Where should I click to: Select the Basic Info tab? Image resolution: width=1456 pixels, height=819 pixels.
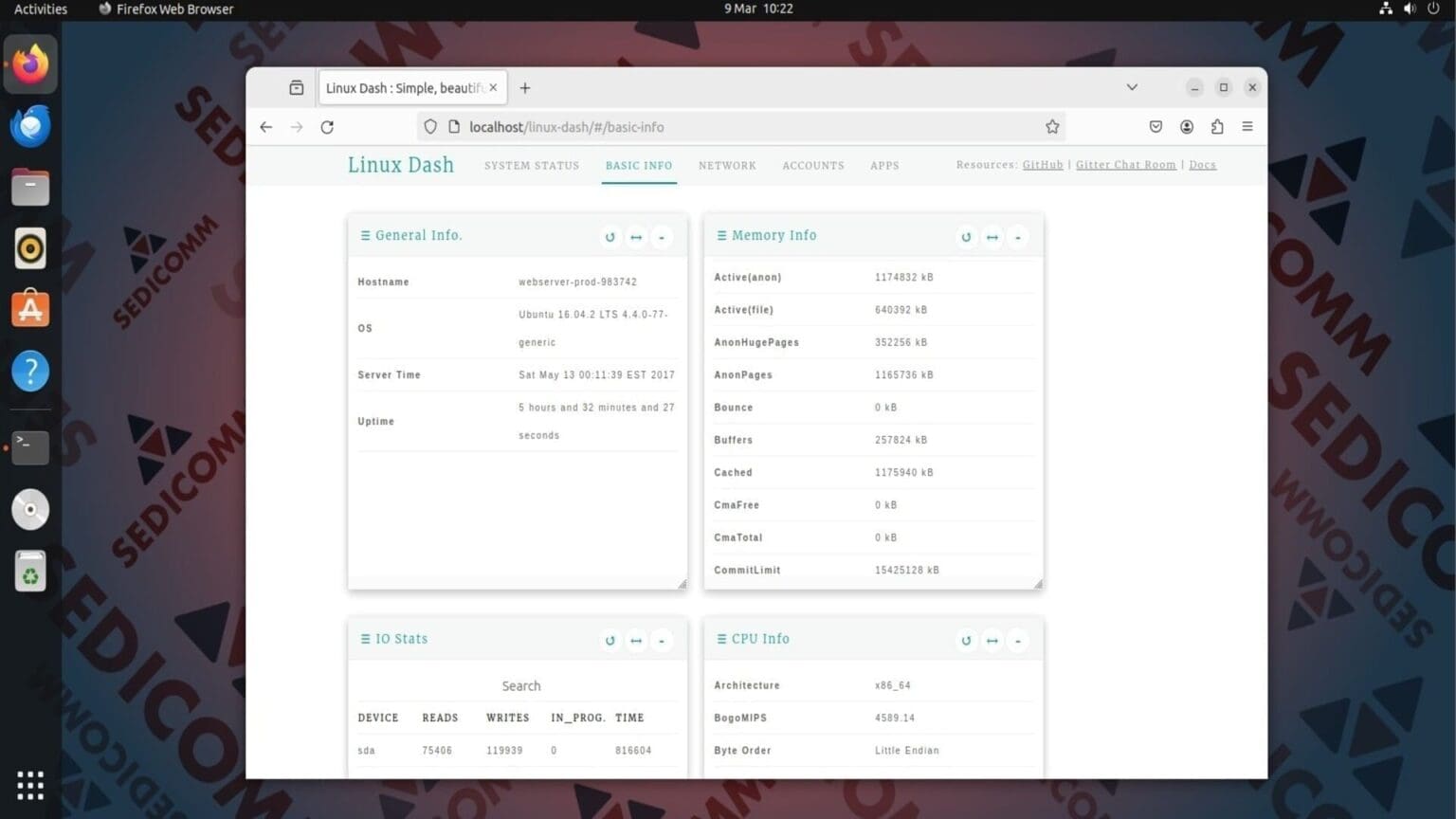click(x=639, y=166)
